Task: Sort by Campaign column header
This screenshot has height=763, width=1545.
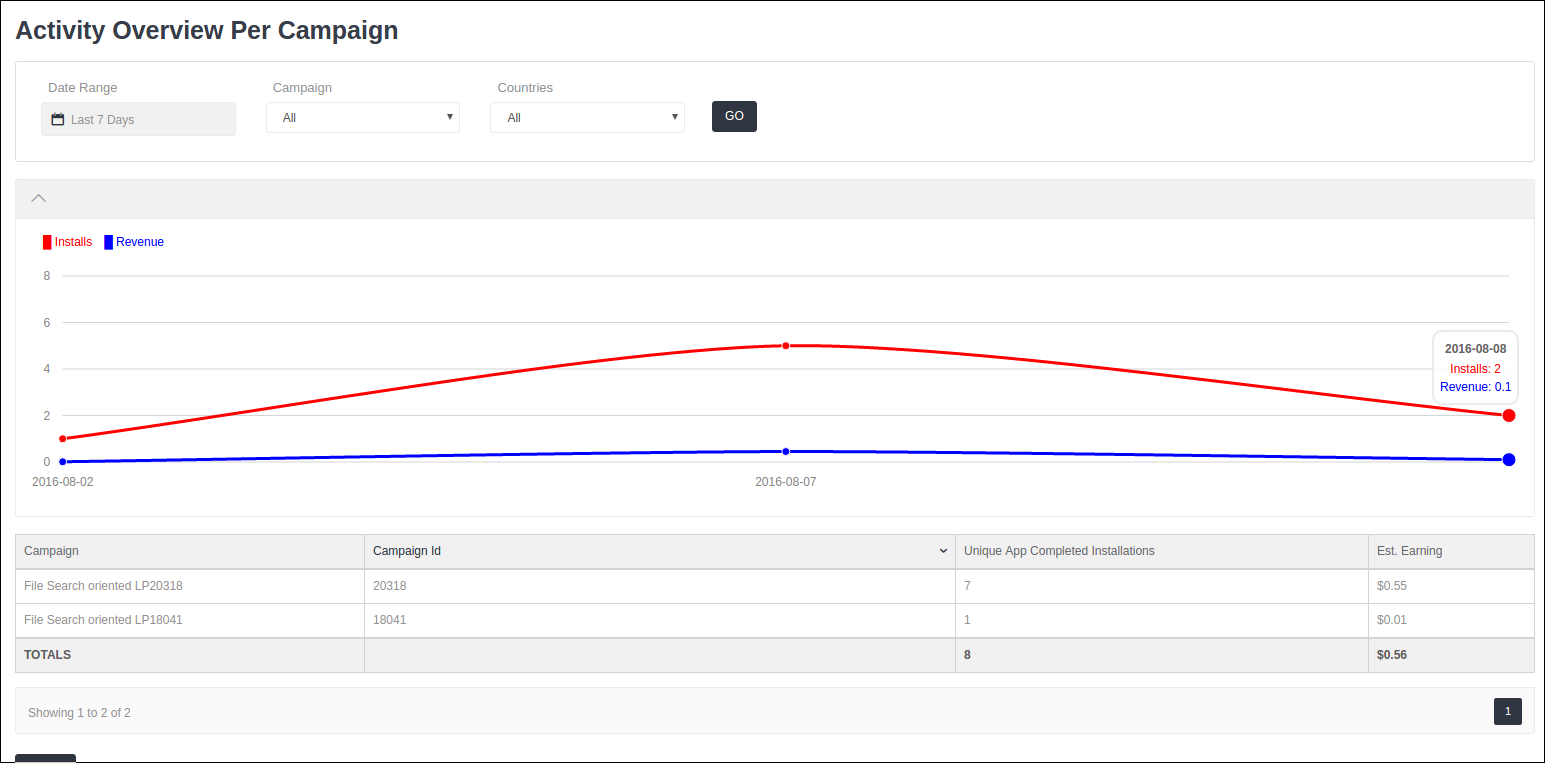Action: [x=190, y=551]
